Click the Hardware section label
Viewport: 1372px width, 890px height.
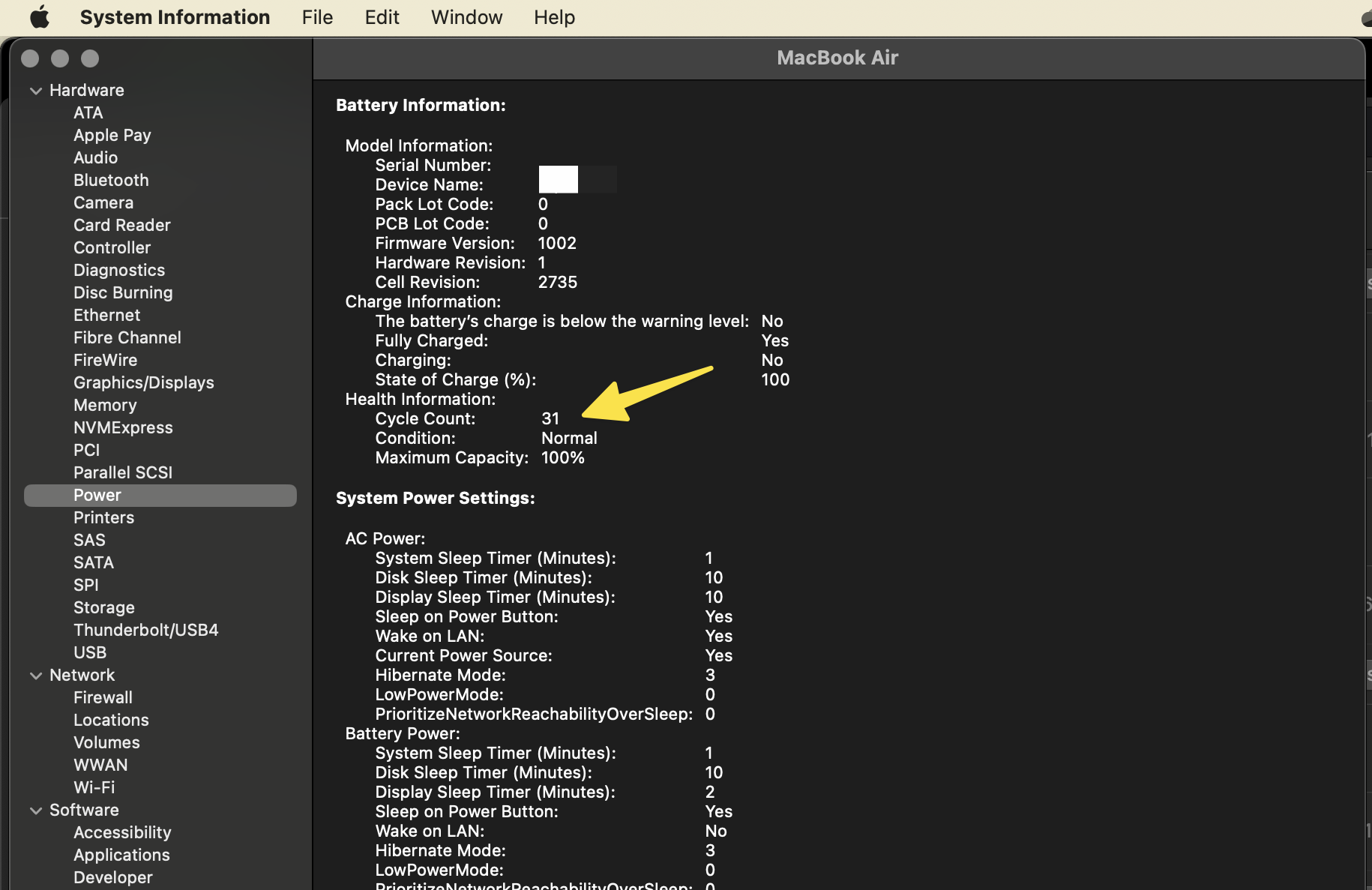point(87,90)
